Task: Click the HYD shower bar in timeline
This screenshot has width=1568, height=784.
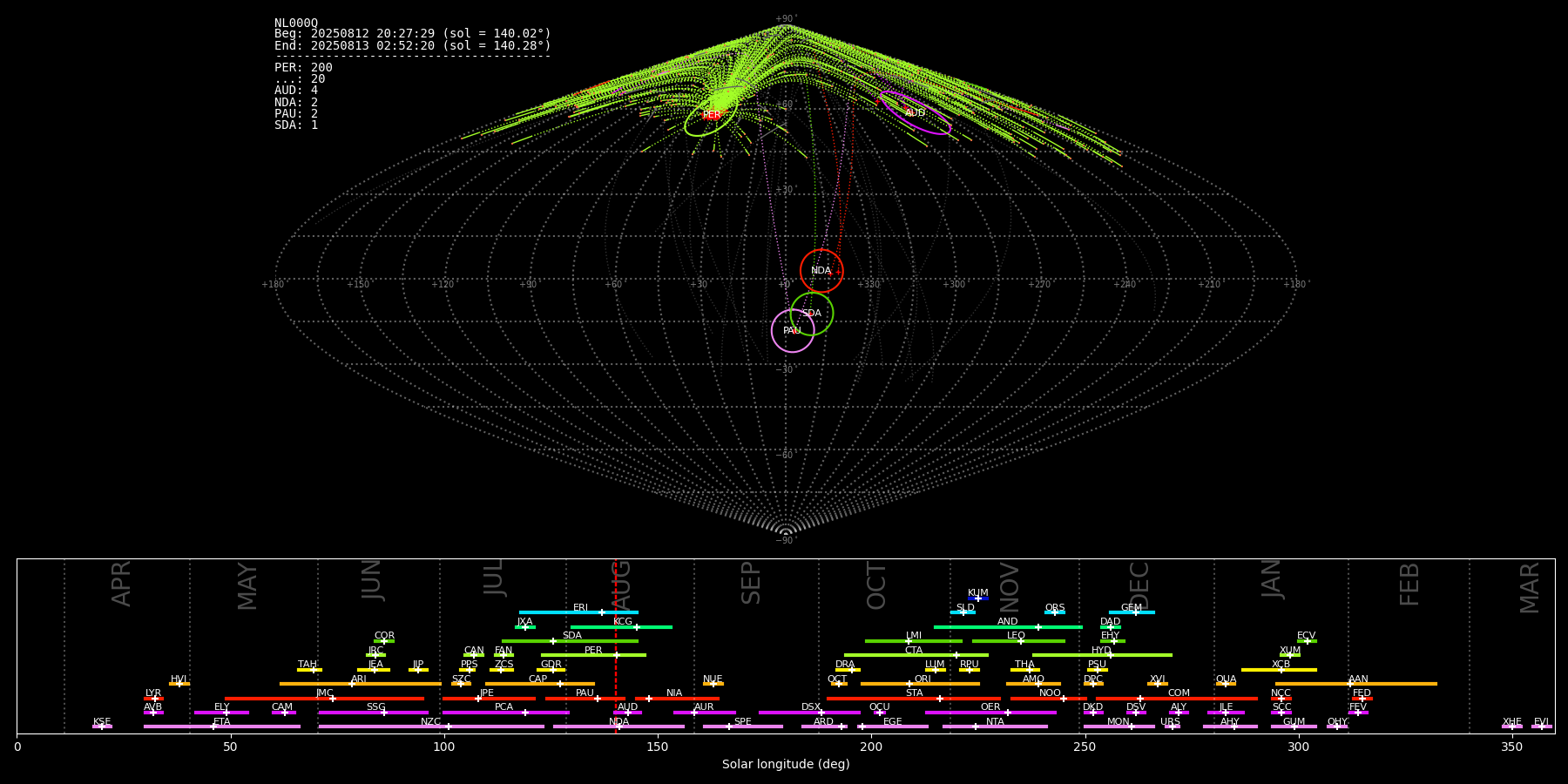Action: point(1102,655)
